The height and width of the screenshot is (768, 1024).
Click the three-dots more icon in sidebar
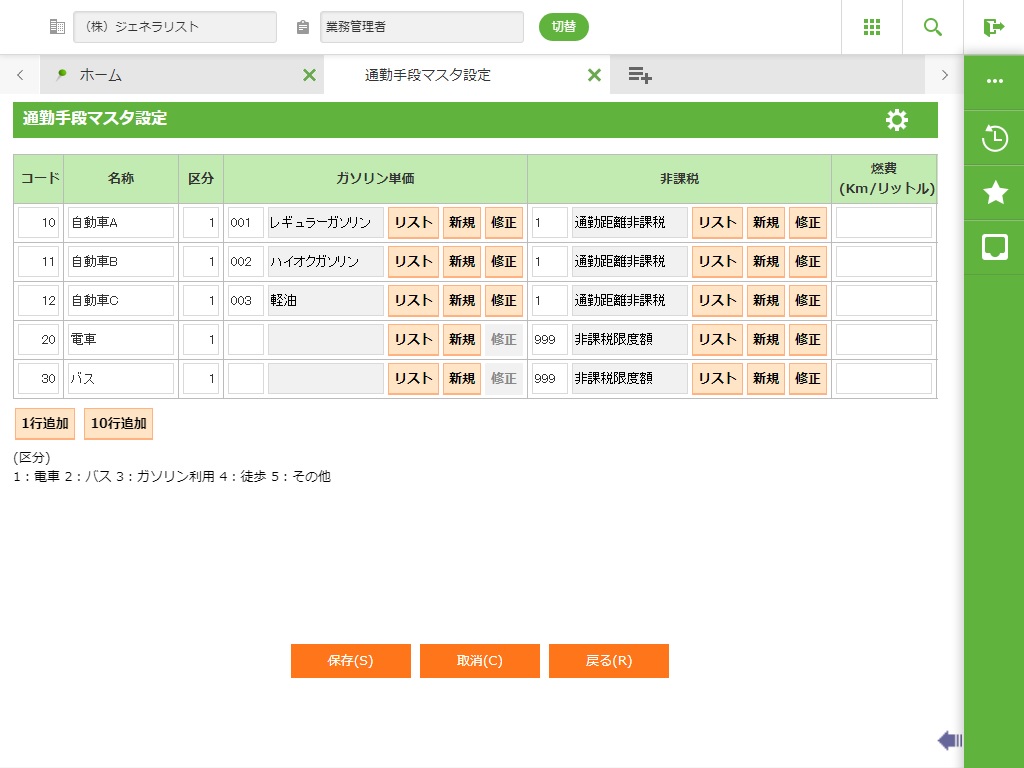tap(995, 81)
